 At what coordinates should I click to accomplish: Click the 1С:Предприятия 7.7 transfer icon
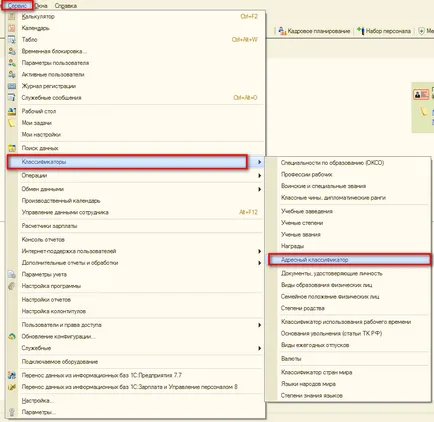coord(12,375)
